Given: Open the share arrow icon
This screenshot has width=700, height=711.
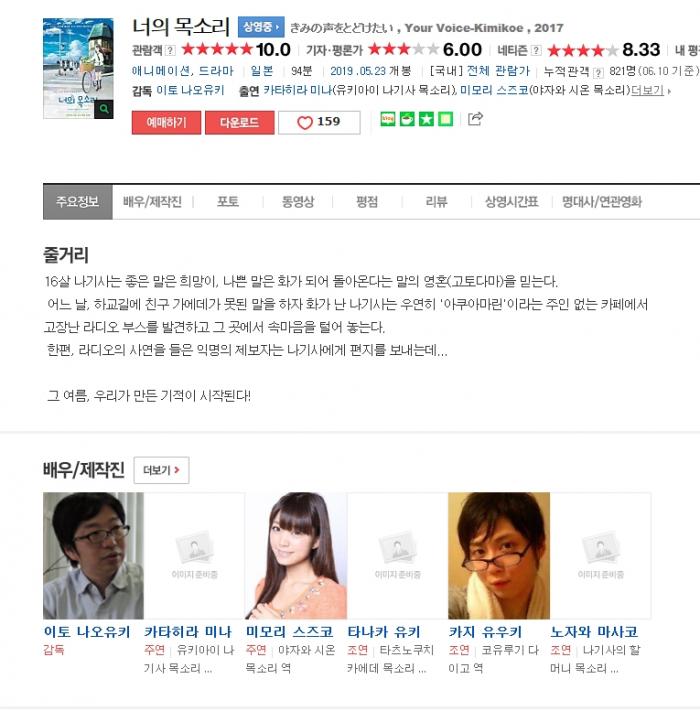Looking at the screenshot, I should point(475,119).
